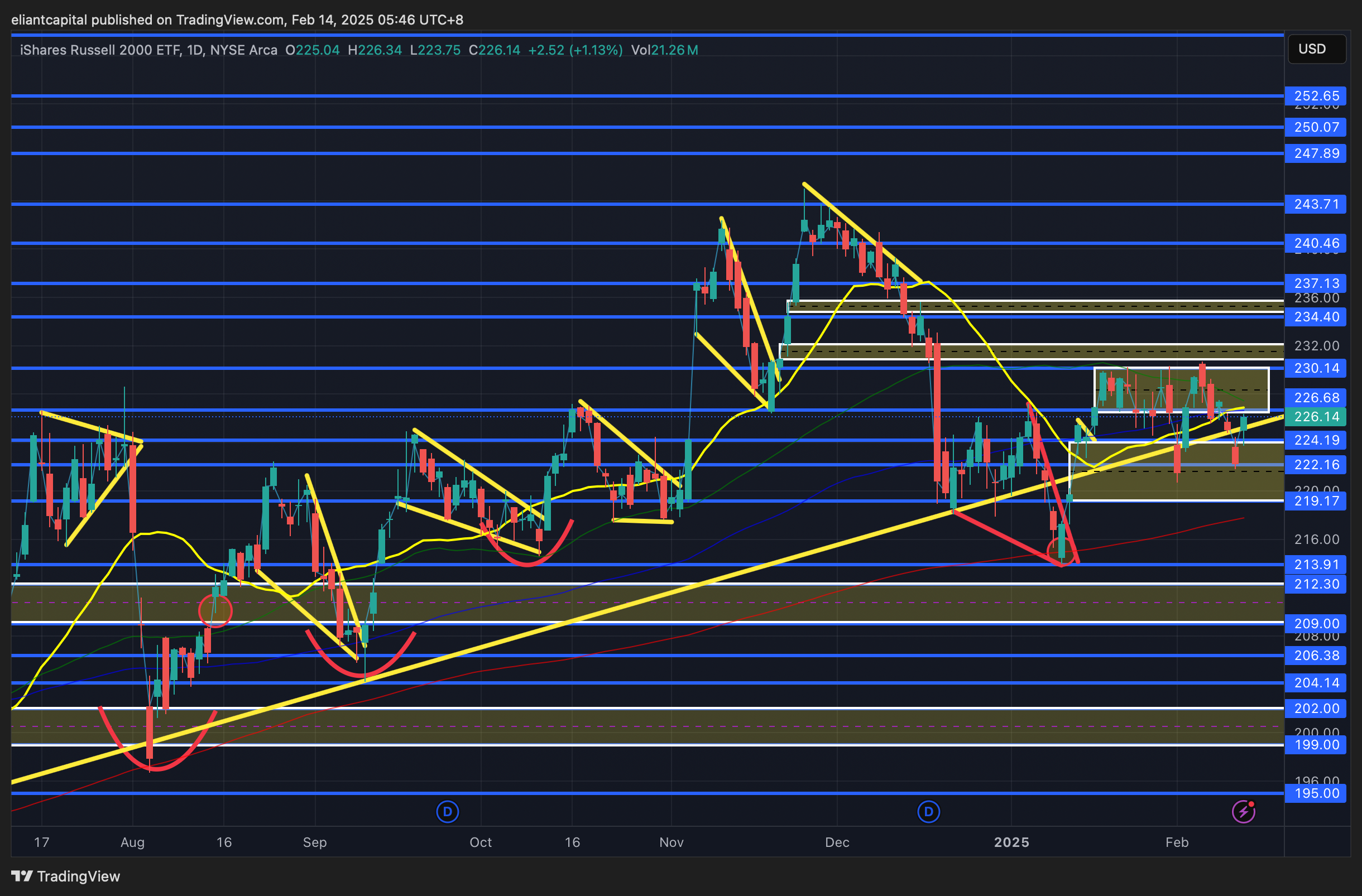Click the 'iShares Russell 2000 ETF' symbol title
Viewport: 1362px width, 896px height.
tap(100, 50)
